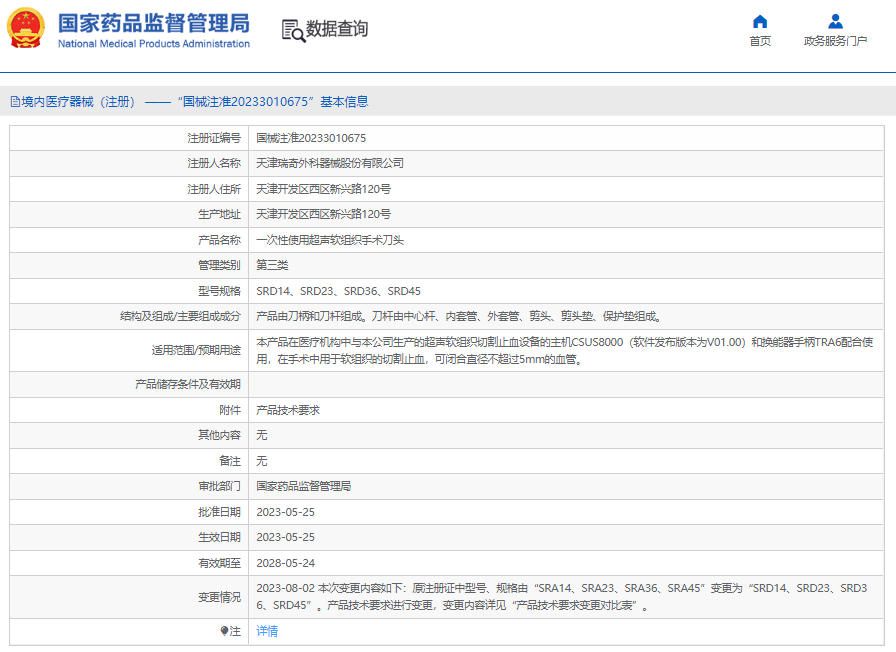Image resolution: width=896 pixels, height=652 pixels.
Task: Click the 变更情况 change description text
Action: point(562,597)
